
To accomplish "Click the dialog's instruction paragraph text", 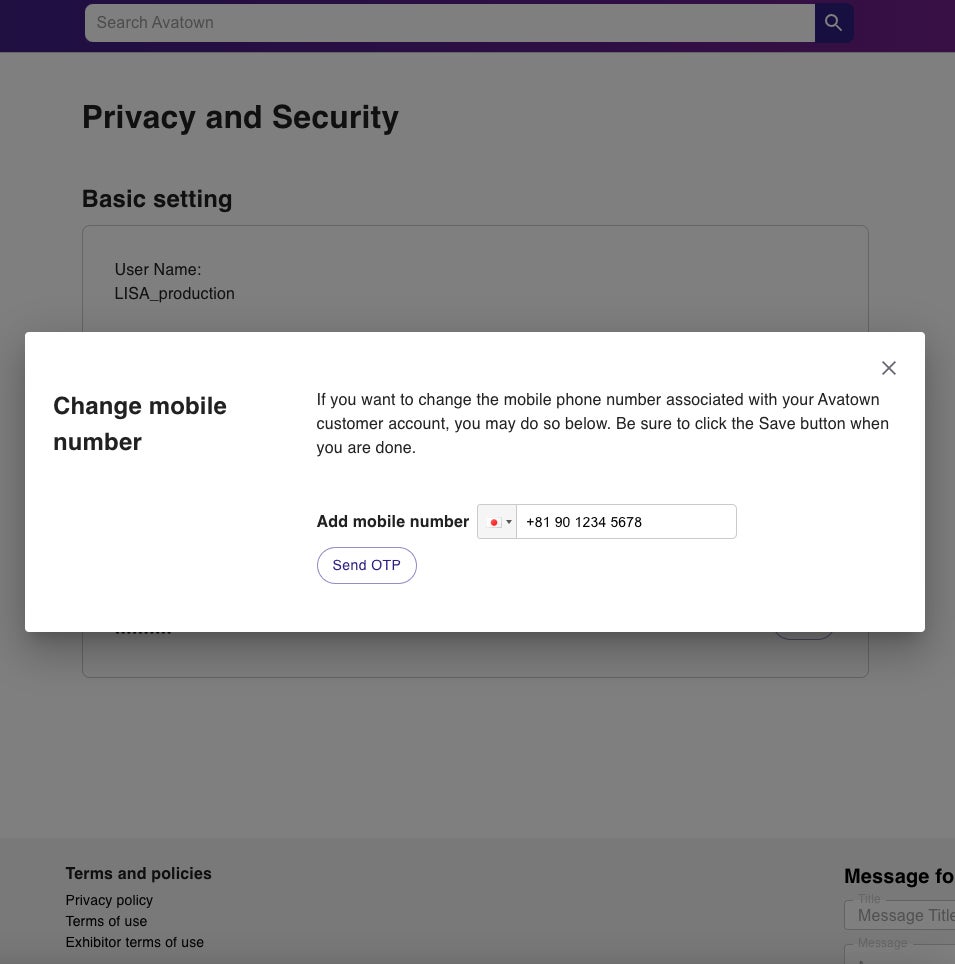I will click(x=602, y=423).
